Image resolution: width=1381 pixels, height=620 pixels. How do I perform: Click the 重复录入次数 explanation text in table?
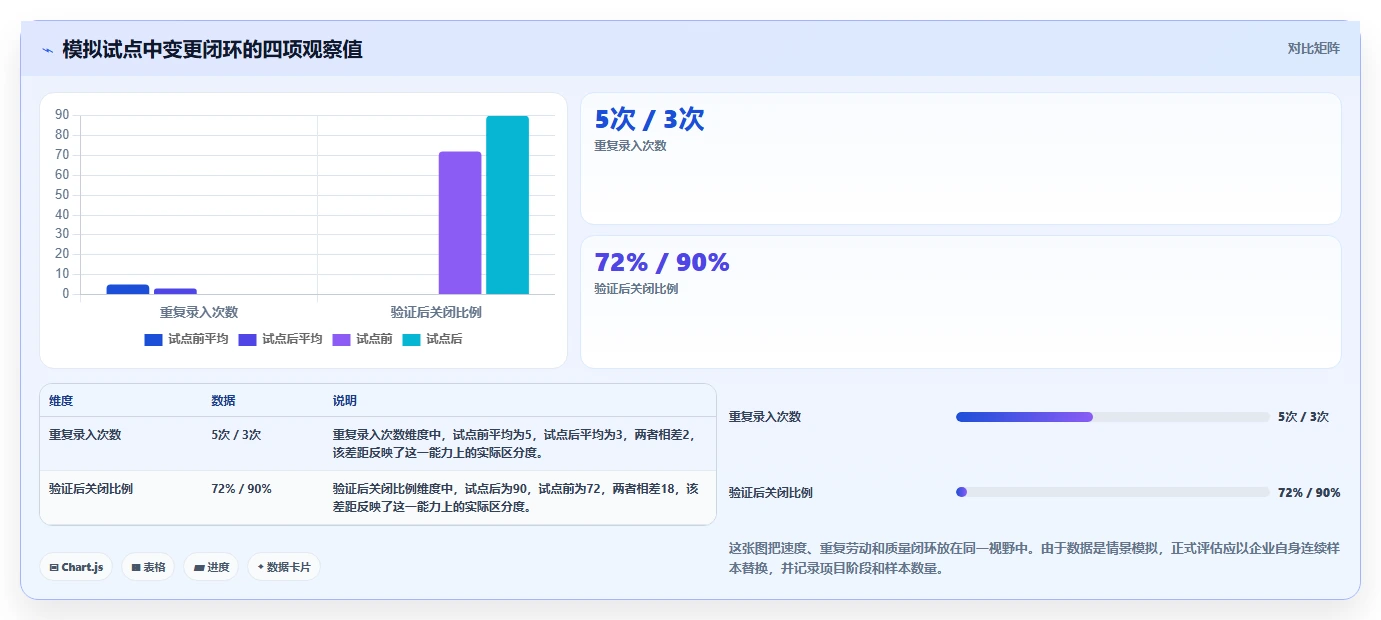tap(514, 444)
